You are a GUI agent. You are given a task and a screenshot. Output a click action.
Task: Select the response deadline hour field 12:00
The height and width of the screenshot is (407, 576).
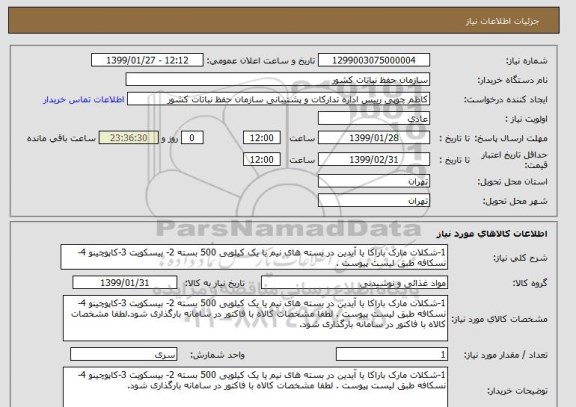pyautogui.click(x=262, y=138)
